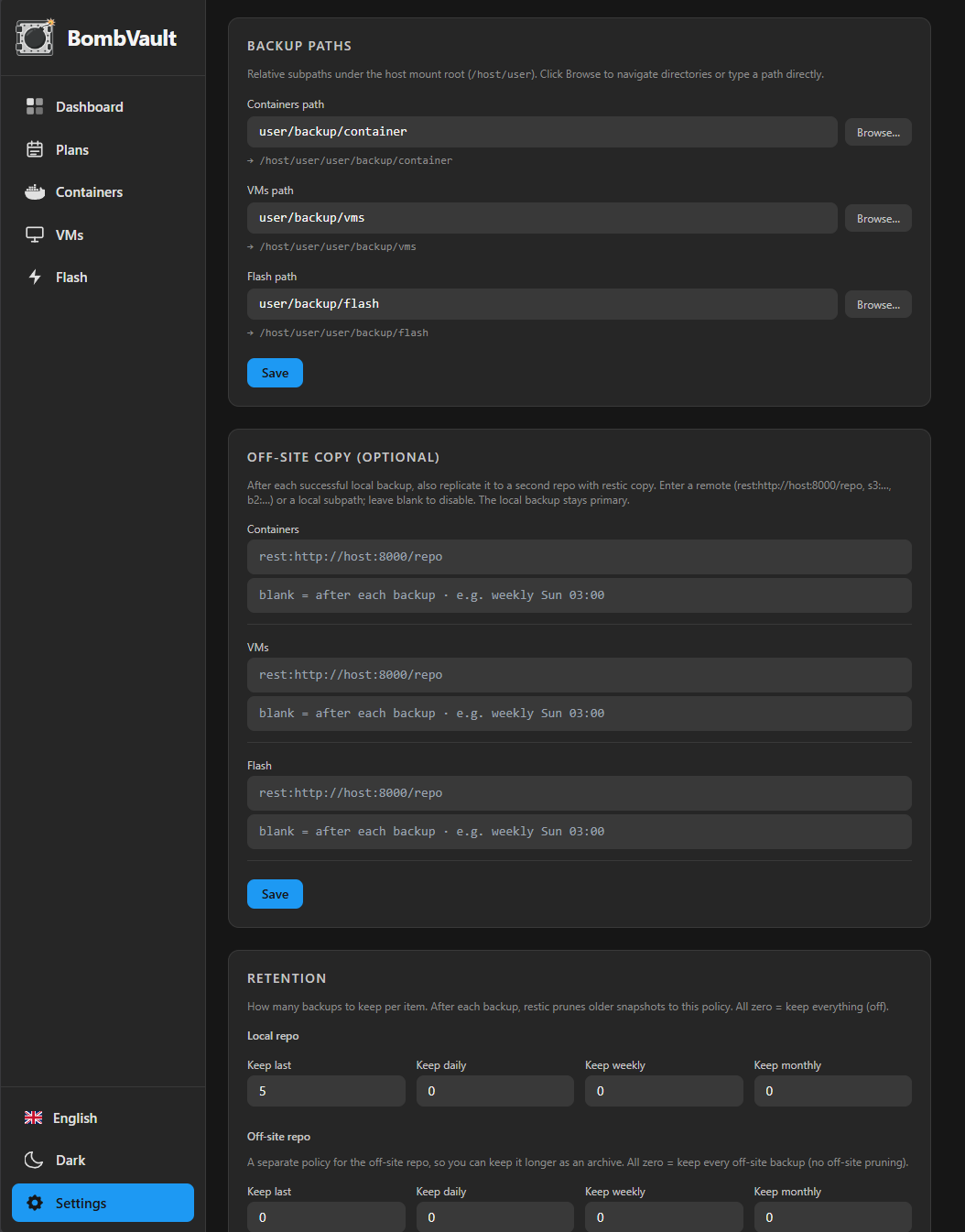The height and width of the screenshot is (1232, 965).
Task: Click the BACKUP PATHS heading
Action: point(299,46)
